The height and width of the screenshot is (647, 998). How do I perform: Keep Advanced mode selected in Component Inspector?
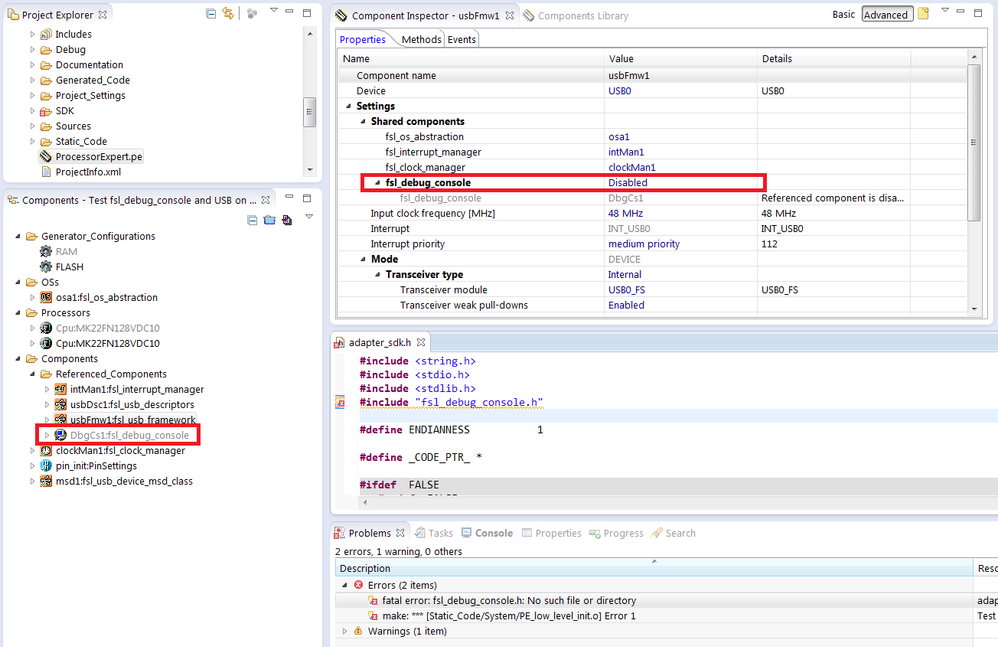click(x=887, y=14)
